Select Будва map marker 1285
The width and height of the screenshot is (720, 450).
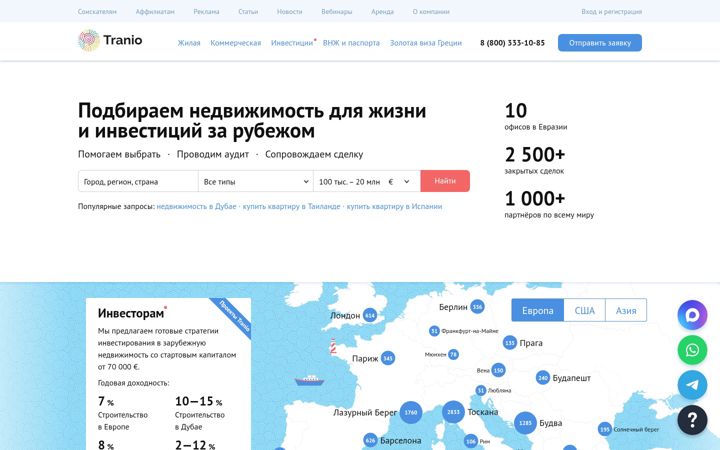[x=525, y=423]
